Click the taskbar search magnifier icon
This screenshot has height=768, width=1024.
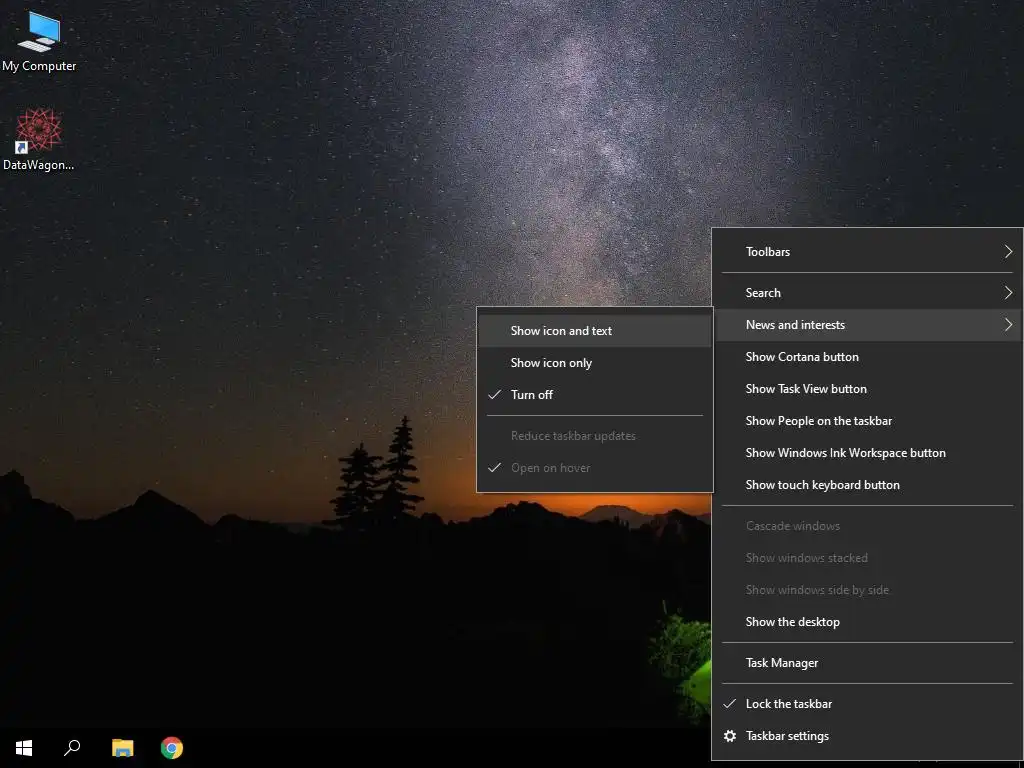point(72,748)
